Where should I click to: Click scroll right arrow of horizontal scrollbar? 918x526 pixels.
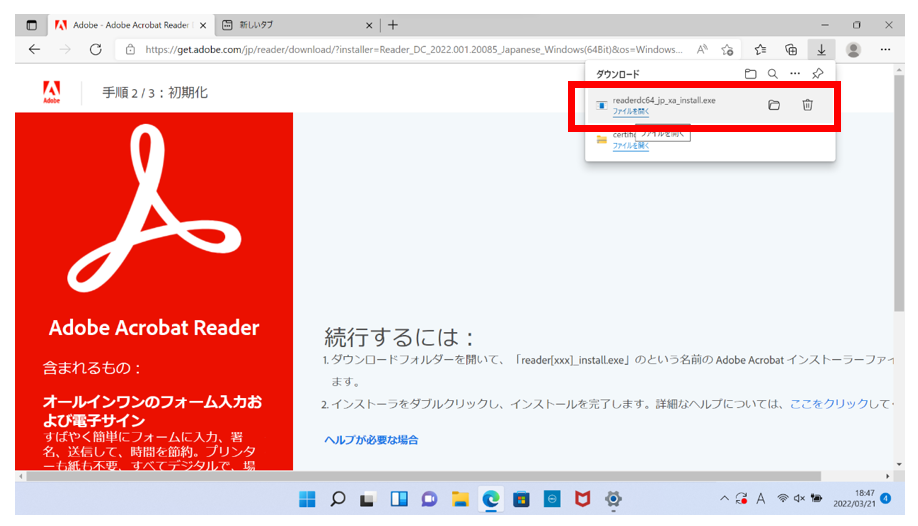coord(888,476)
